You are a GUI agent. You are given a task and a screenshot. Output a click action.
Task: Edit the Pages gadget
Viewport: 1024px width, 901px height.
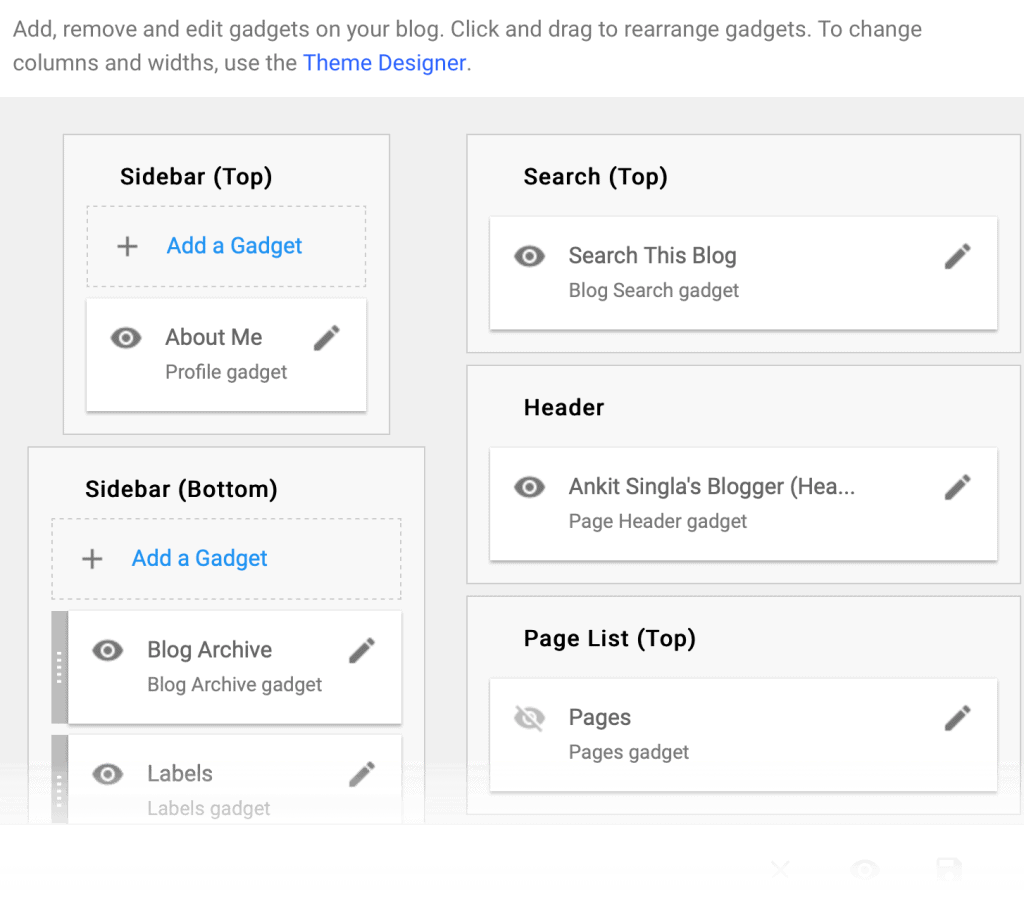pos(957,717)
